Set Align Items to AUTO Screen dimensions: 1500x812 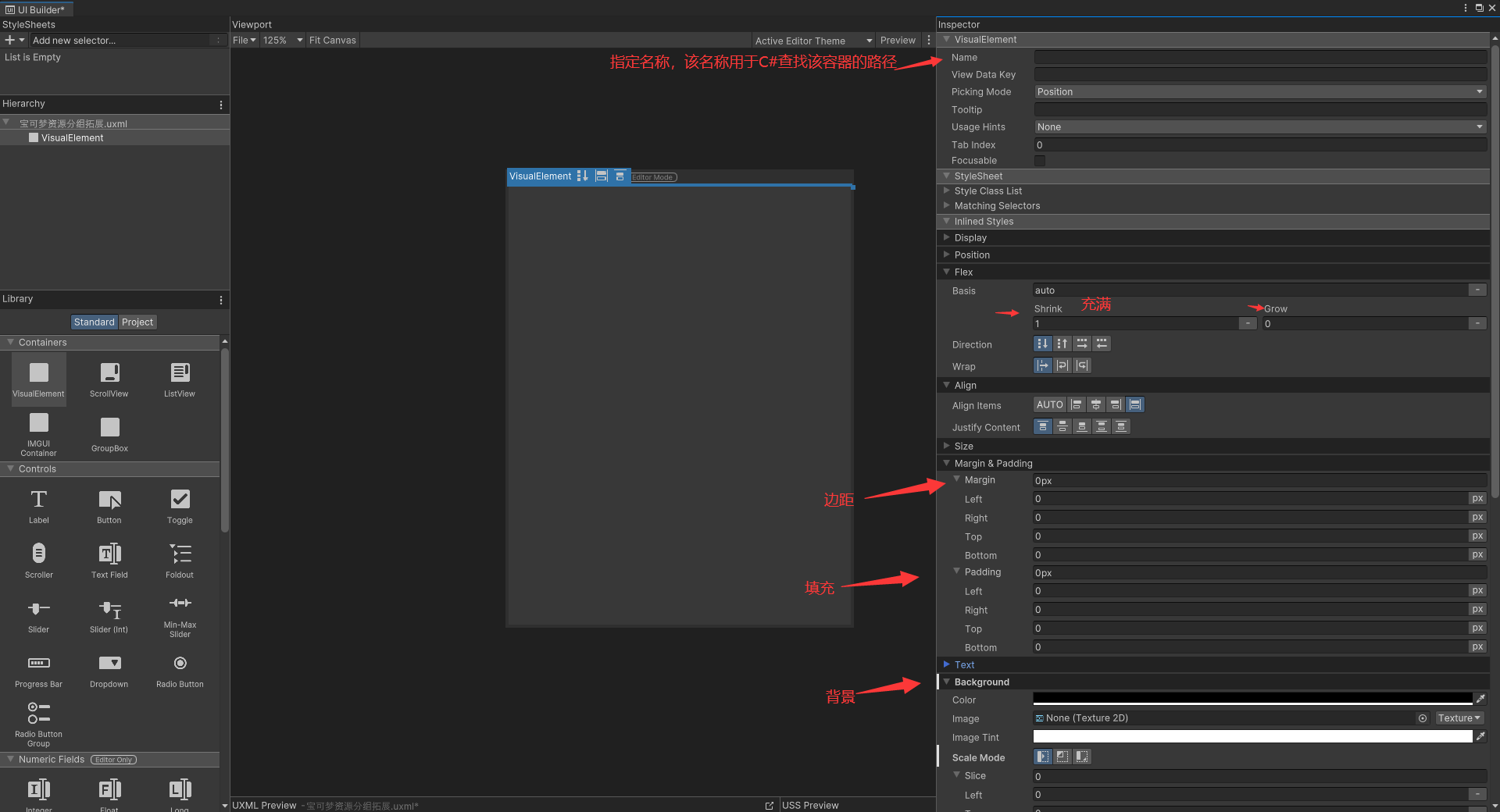[1050, 404]
